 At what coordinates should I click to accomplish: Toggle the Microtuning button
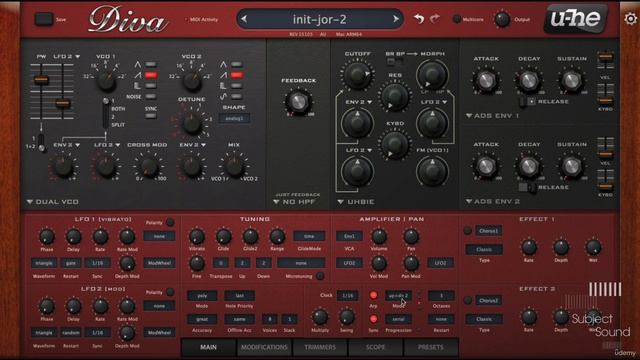tap(320, 276)
